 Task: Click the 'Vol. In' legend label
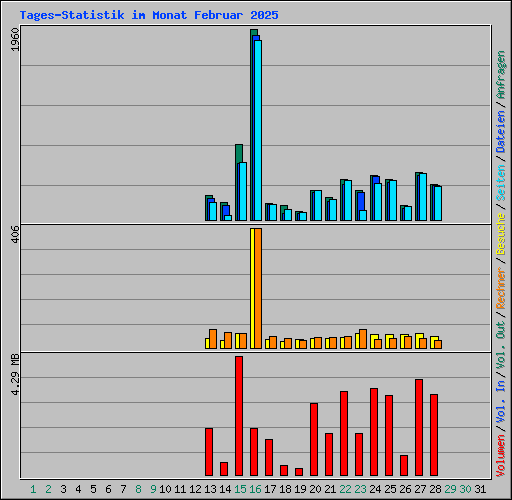(x=501, y=401)
